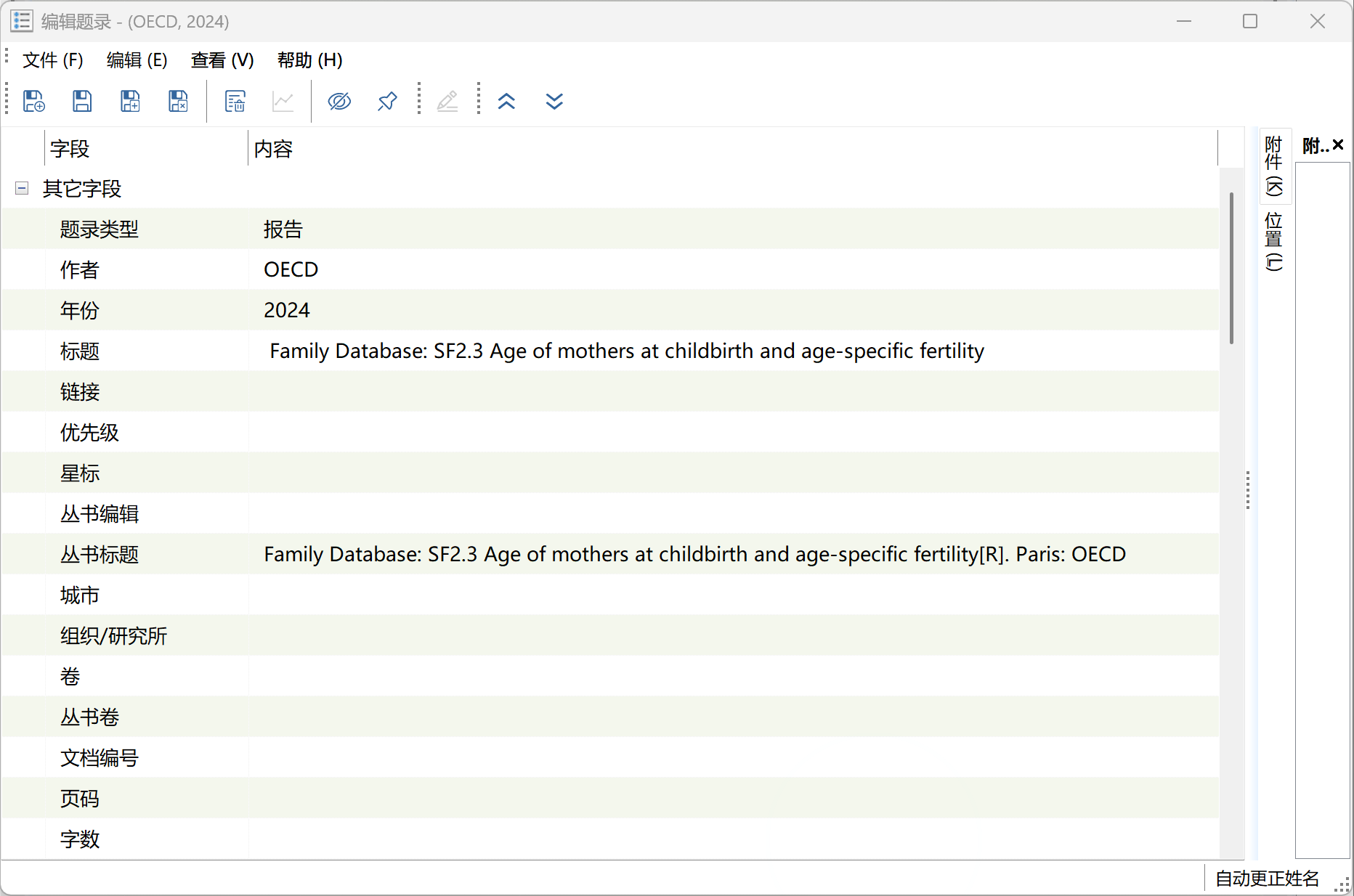The width and height of the screenshot is (1354, 896).
Task: Open the 编辑 (E) menu
Action: tap(137, 60)
